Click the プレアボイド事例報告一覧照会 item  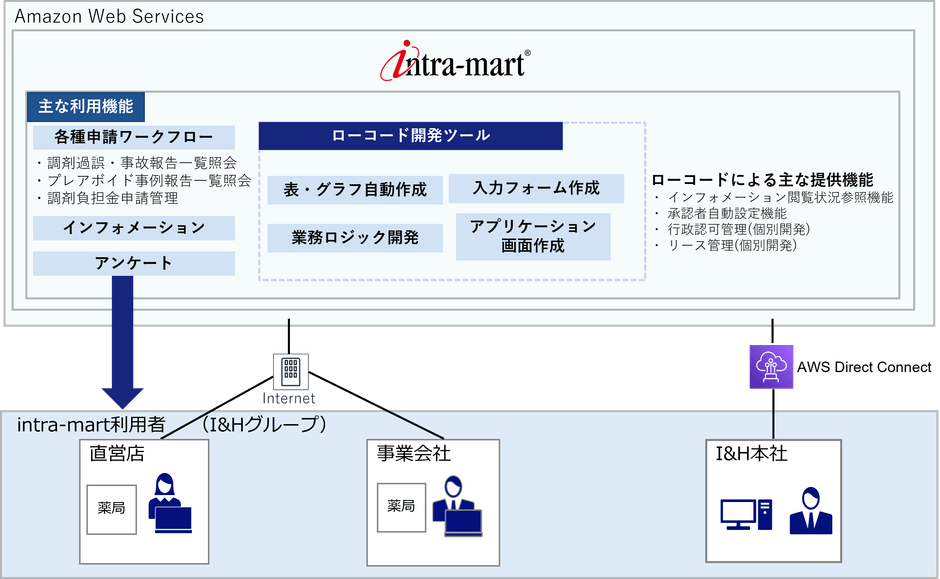[x=143, y=180]
